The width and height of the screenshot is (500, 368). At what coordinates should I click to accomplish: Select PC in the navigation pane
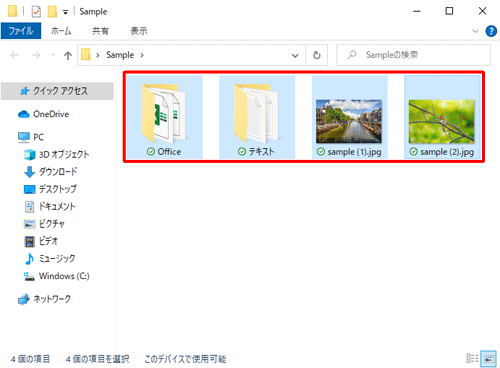click(x=31, y=137)
